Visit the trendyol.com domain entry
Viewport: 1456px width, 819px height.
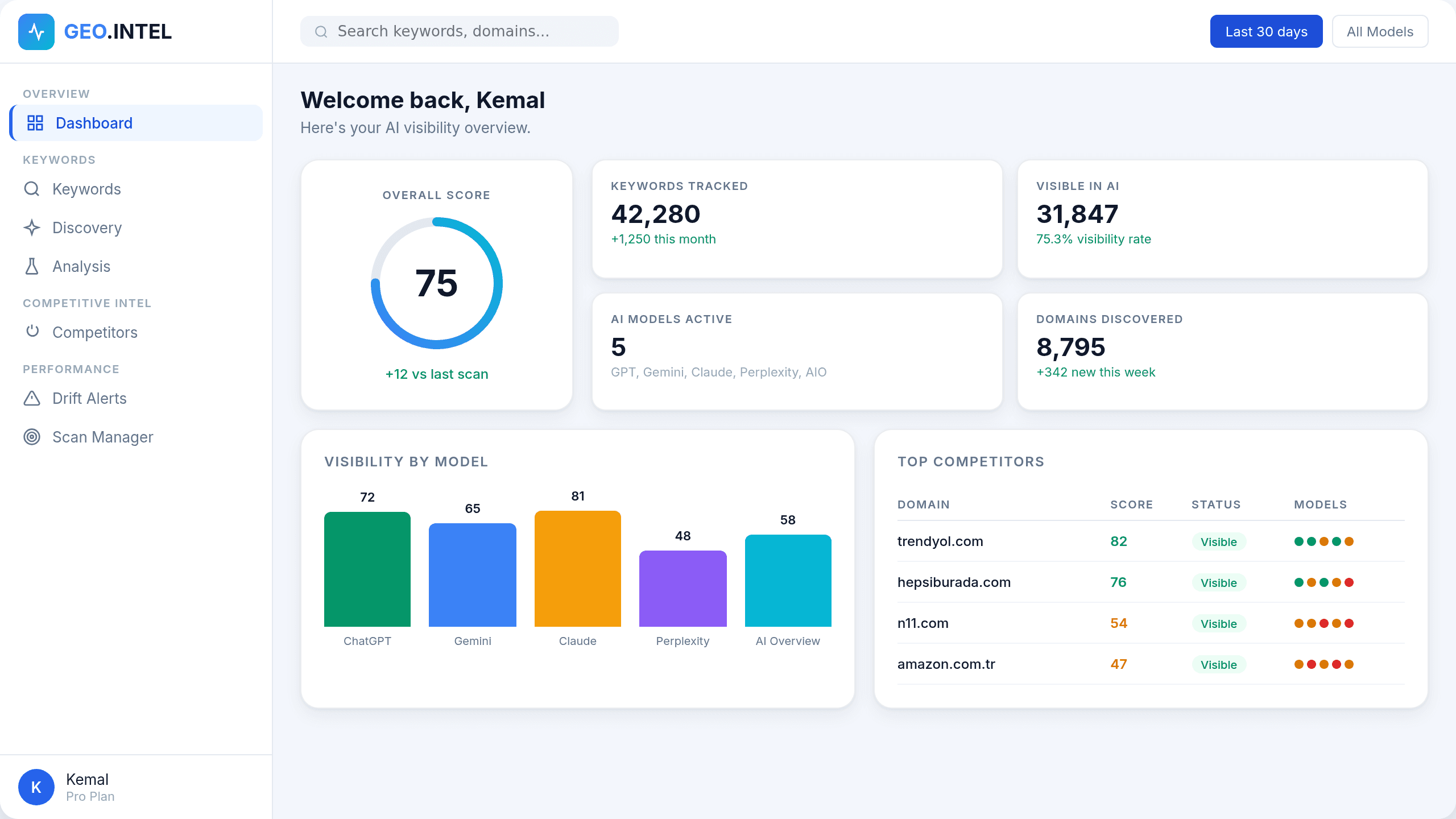[x=940, y=541]
